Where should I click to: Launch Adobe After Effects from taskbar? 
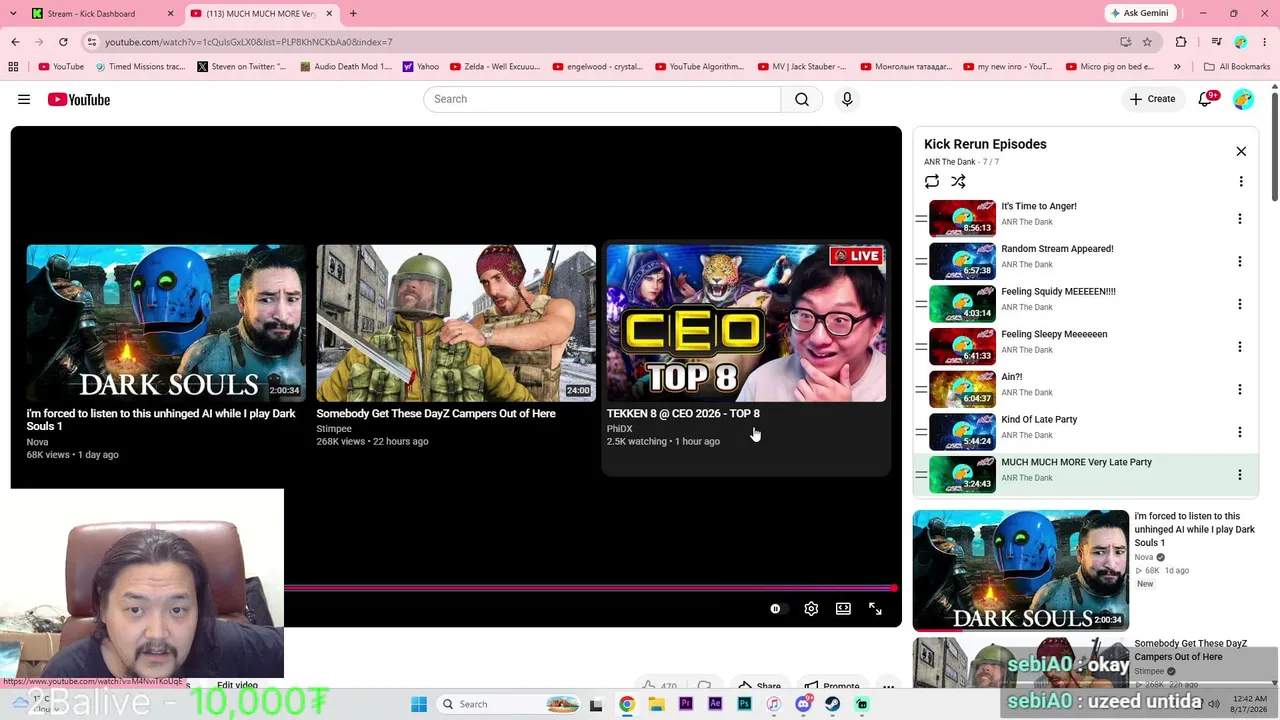click(x=715, y=704)
